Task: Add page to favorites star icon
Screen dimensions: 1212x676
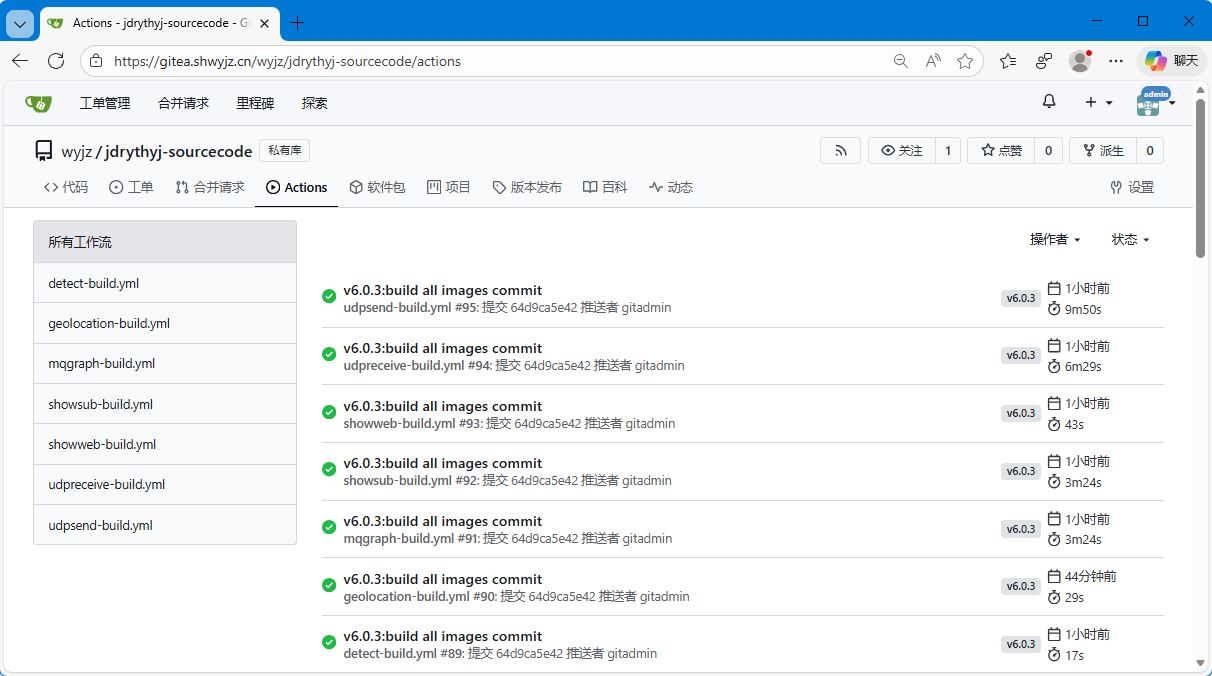Action: tap(965, 61)
